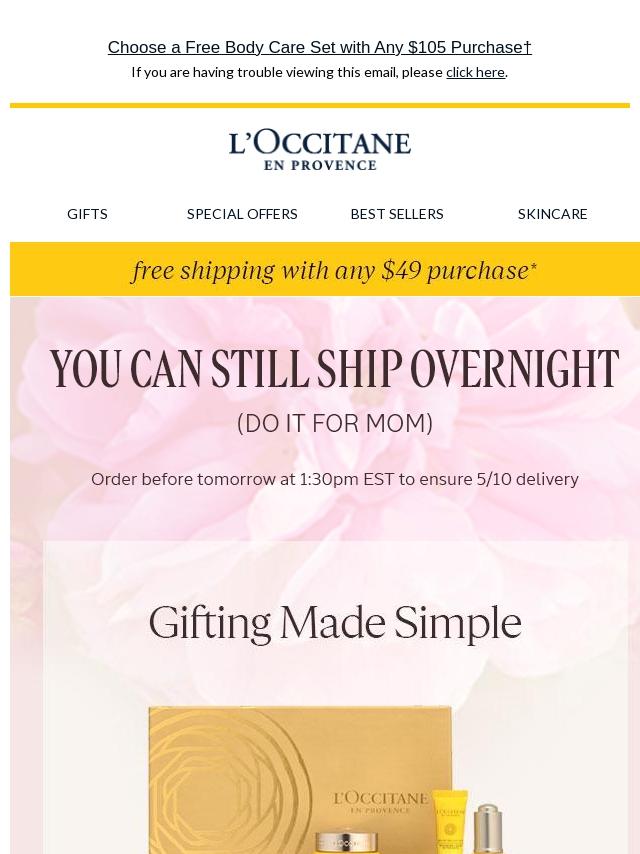
Task: Click the cream jar lid in gift set
Action: click(348, 841)
